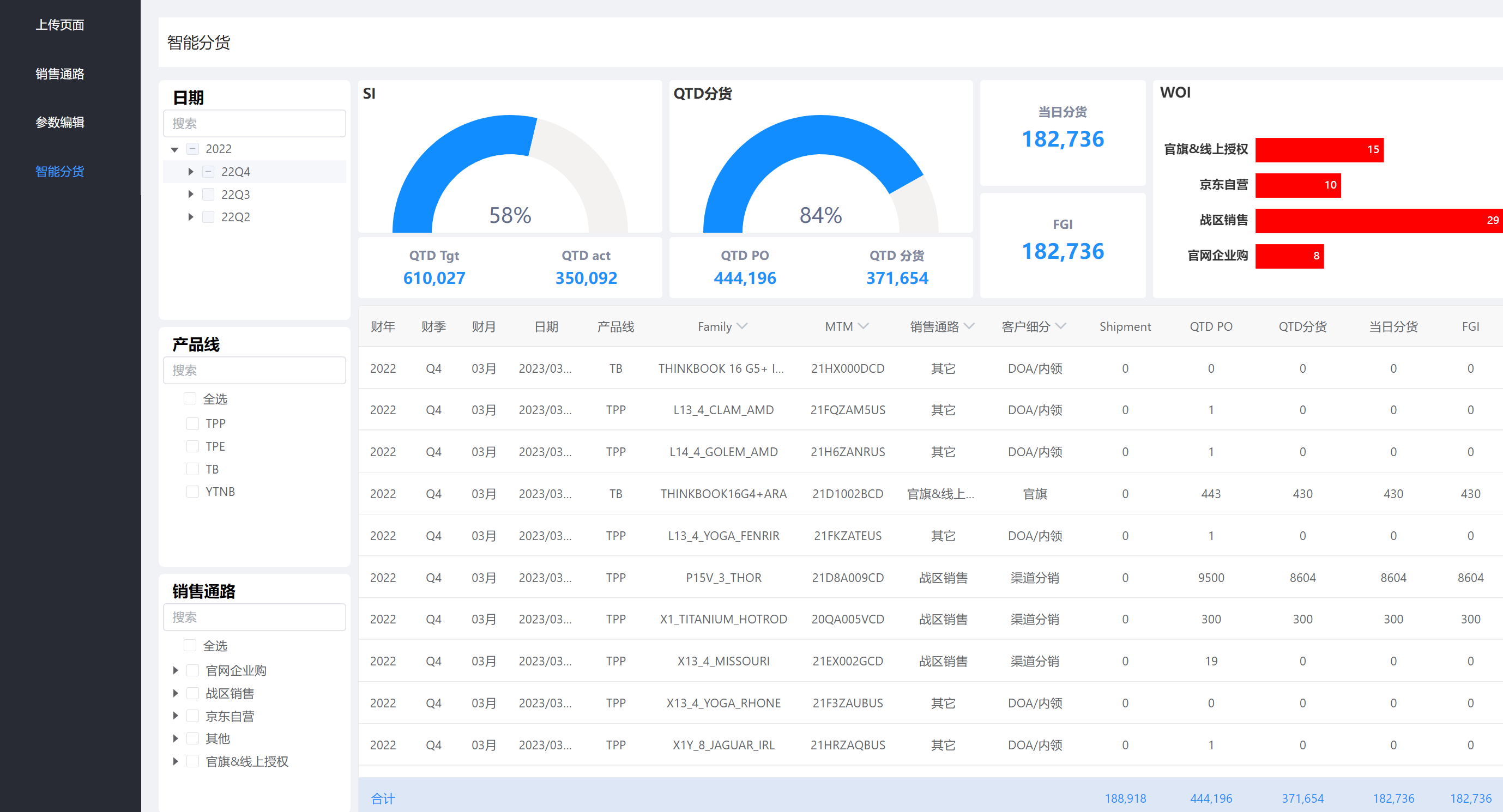
Task: Click the 财季 column header
Action: (x=433, y=326)
